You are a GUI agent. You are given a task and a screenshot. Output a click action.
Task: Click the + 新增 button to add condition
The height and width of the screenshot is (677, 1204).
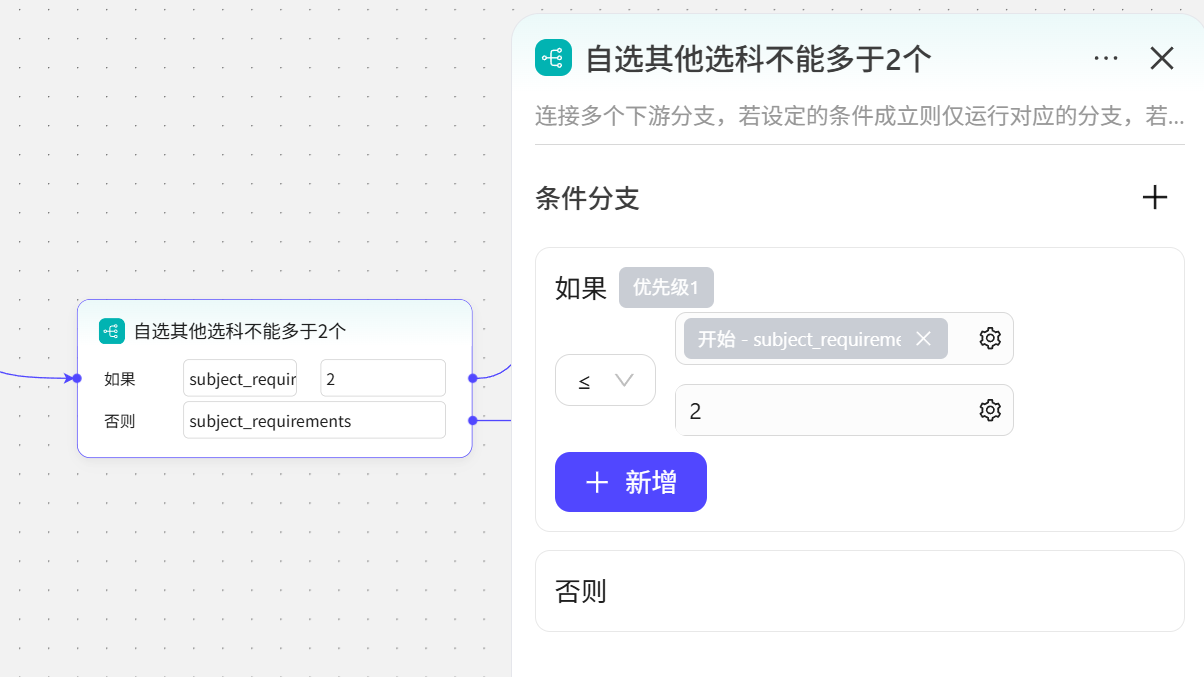[x=630, y=482]
